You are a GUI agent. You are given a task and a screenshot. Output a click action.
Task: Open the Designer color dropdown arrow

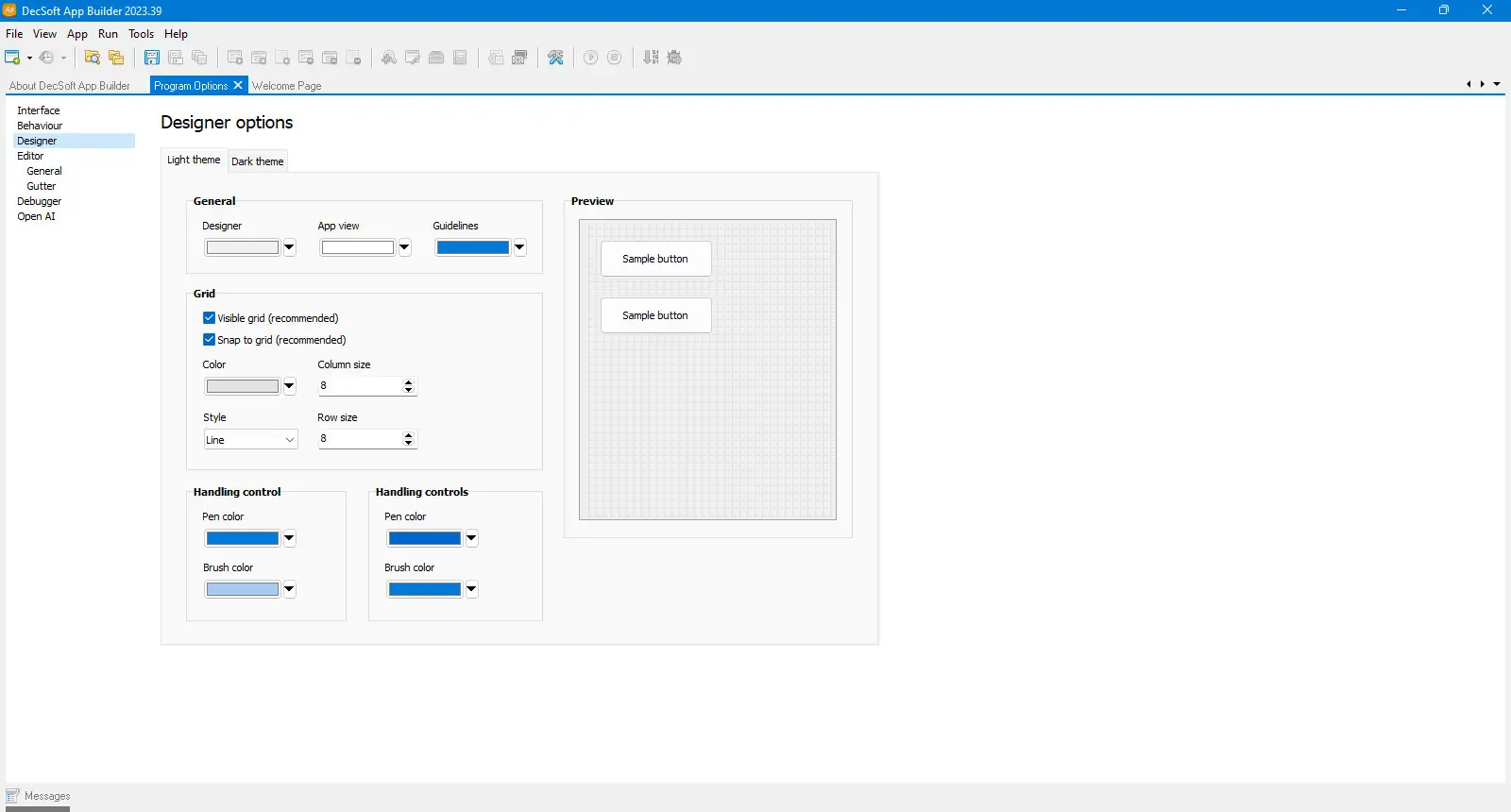[x=290, y=247]
